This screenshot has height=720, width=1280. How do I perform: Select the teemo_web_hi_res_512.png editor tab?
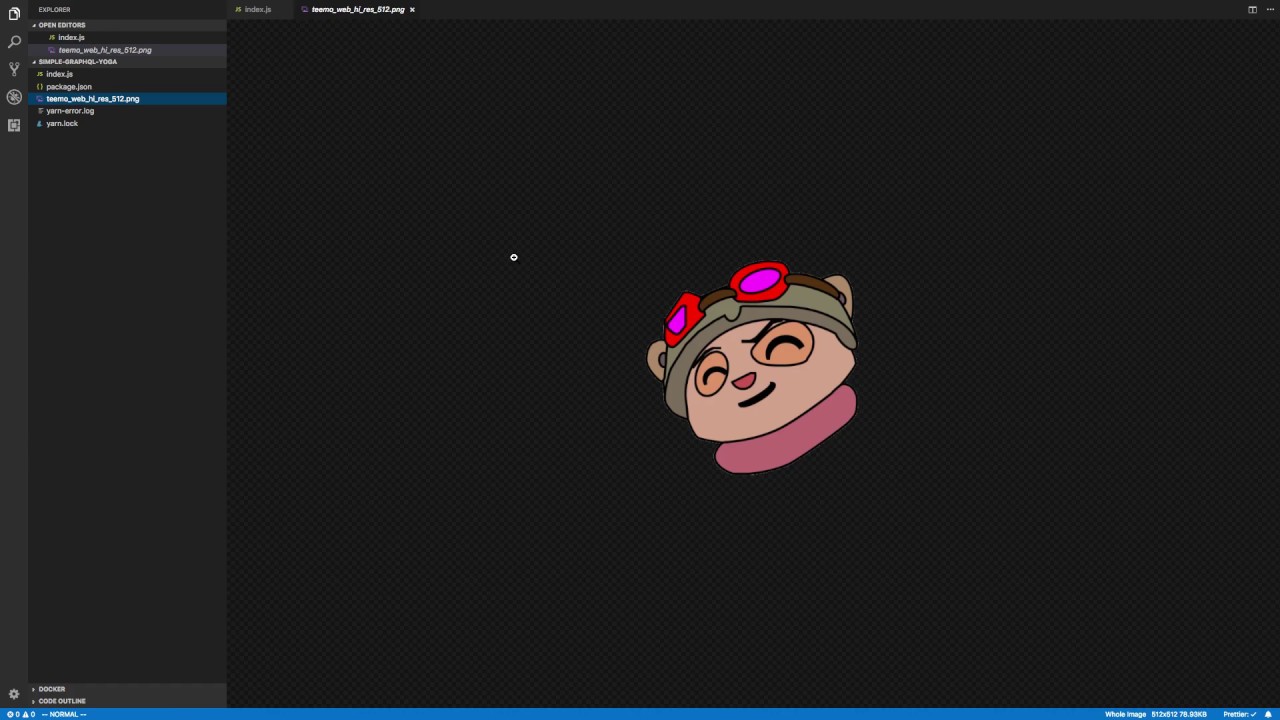[x=357, y=9]
